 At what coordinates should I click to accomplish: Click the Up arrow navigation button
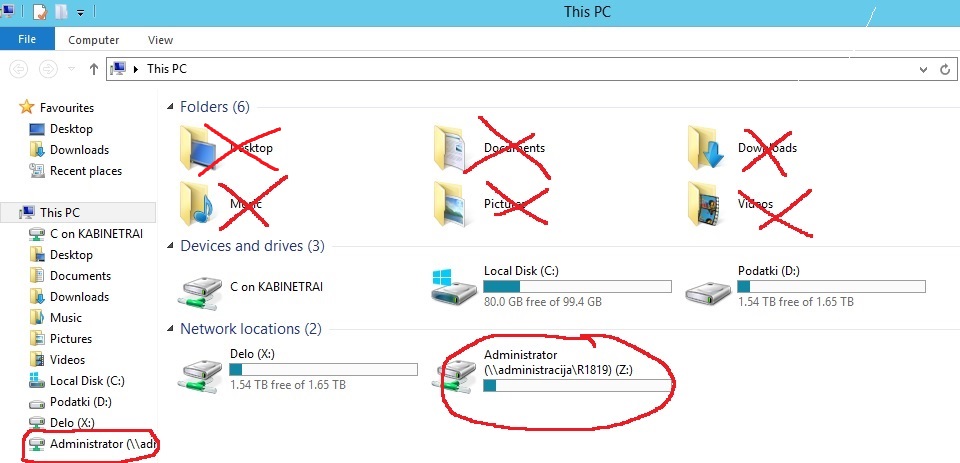click(94, 69)
